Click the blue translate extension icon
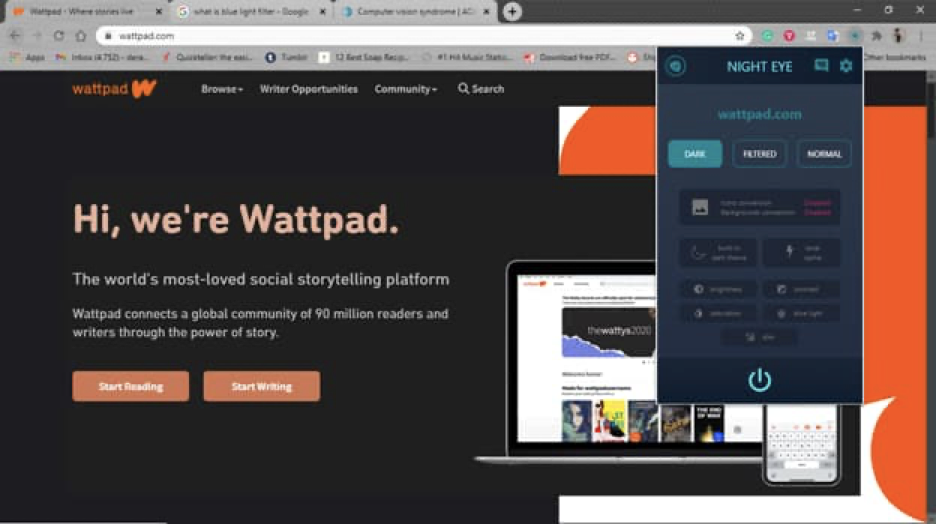This screenshot has height=524, width=936. pyautogui.click(x=832, y=36)
